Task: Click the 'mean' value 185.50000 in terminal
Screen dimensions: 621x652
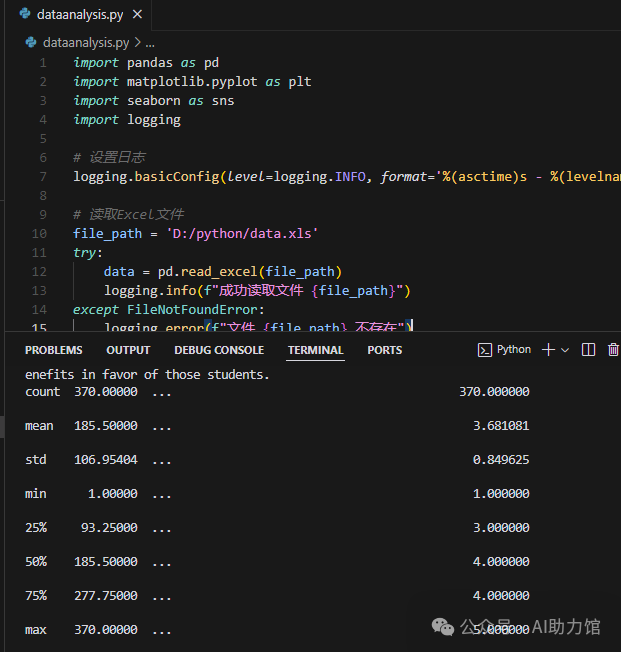Action: (106, 426)
